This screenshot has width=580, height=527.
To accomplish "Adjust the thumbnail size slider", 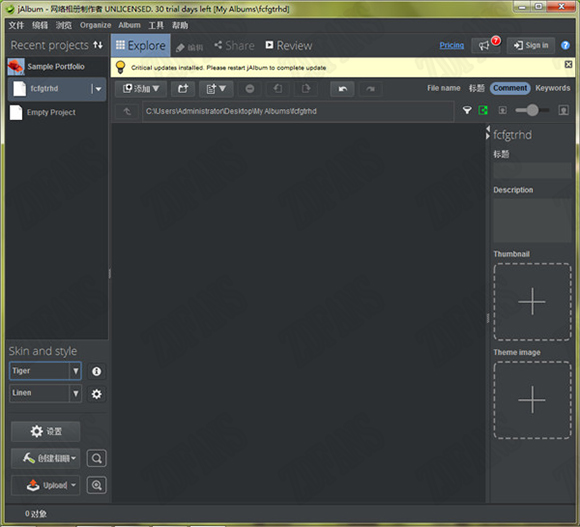I will [532, 110].
